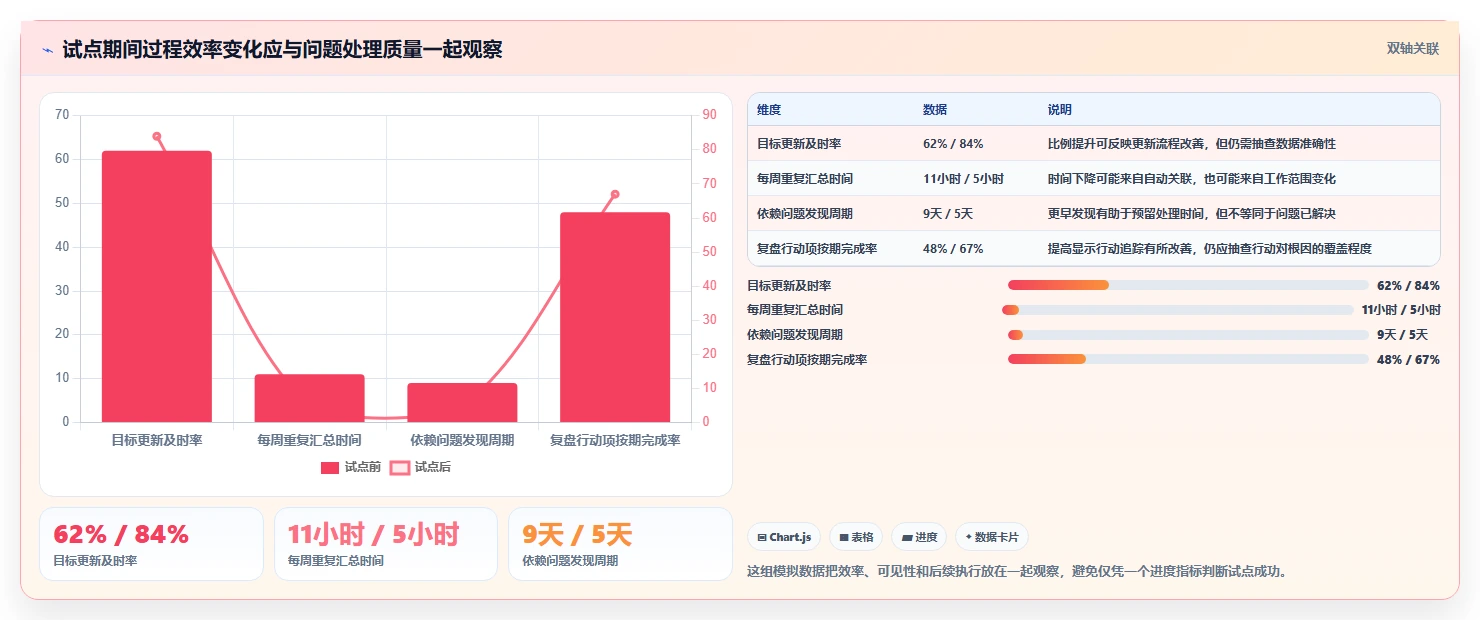
Task: Click x-axis label 依赖问题发现周期
Action: tap(462, 440)
